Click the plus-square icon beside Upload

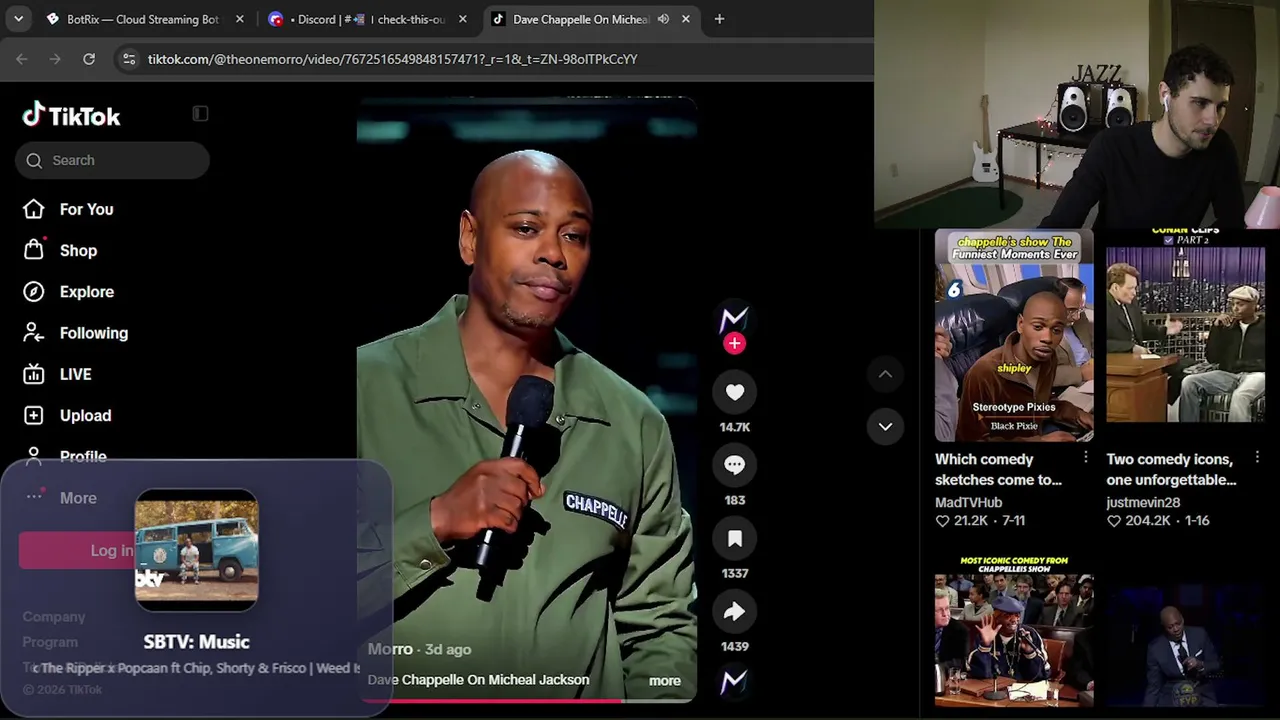point(34,415)
